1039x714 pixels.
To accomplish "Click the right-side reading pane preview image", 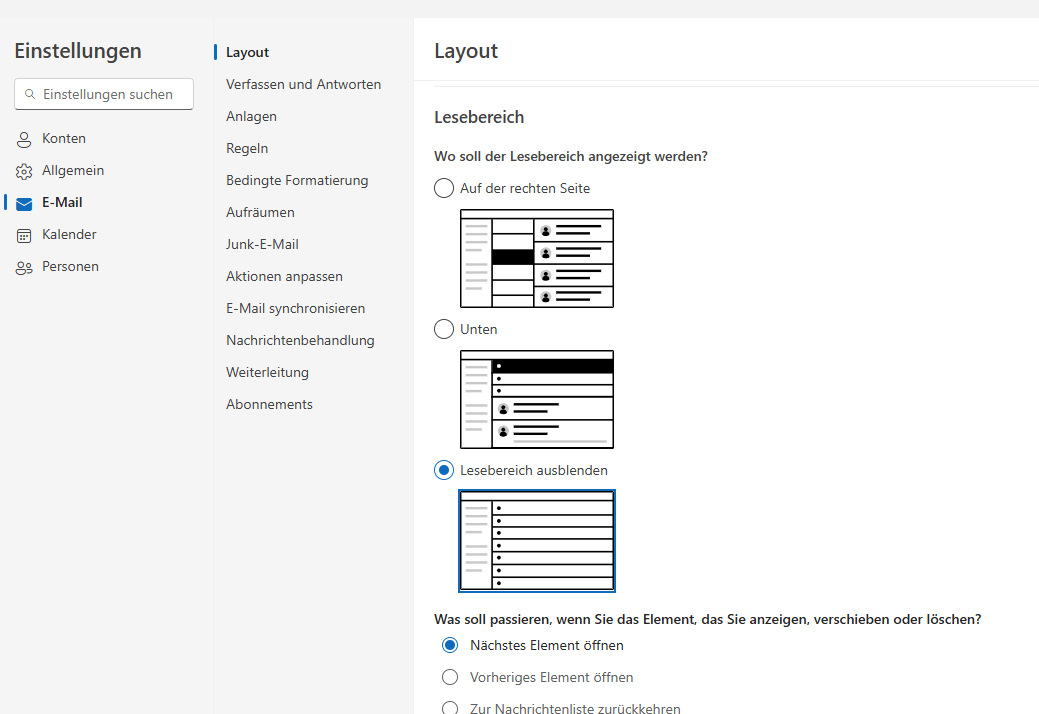I will click(x=537, y=258).
